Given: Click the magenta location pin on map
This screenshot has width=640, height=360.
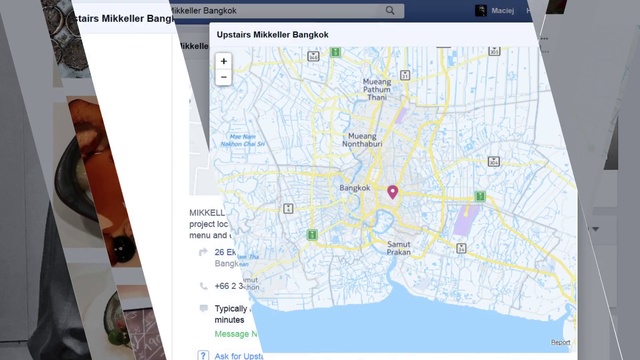Looking at the screenshot, I should click(393, 192).
